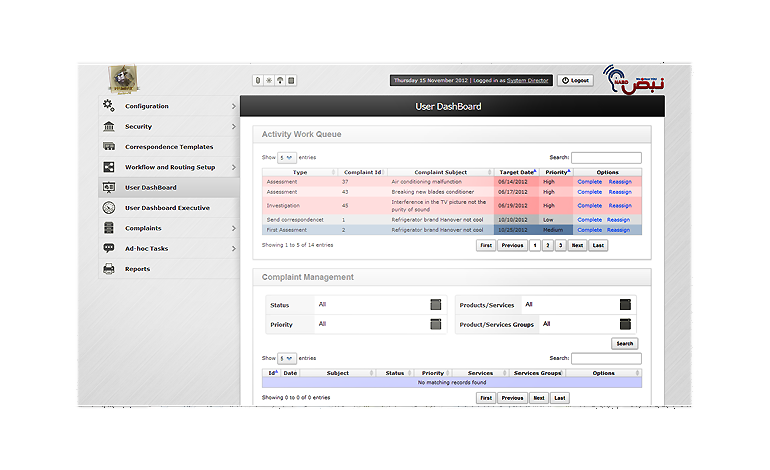The height and width of the screenshot is (470, 770).
Task: Open Activity Work Queue entries count dropdown
Action: [287, 158]
